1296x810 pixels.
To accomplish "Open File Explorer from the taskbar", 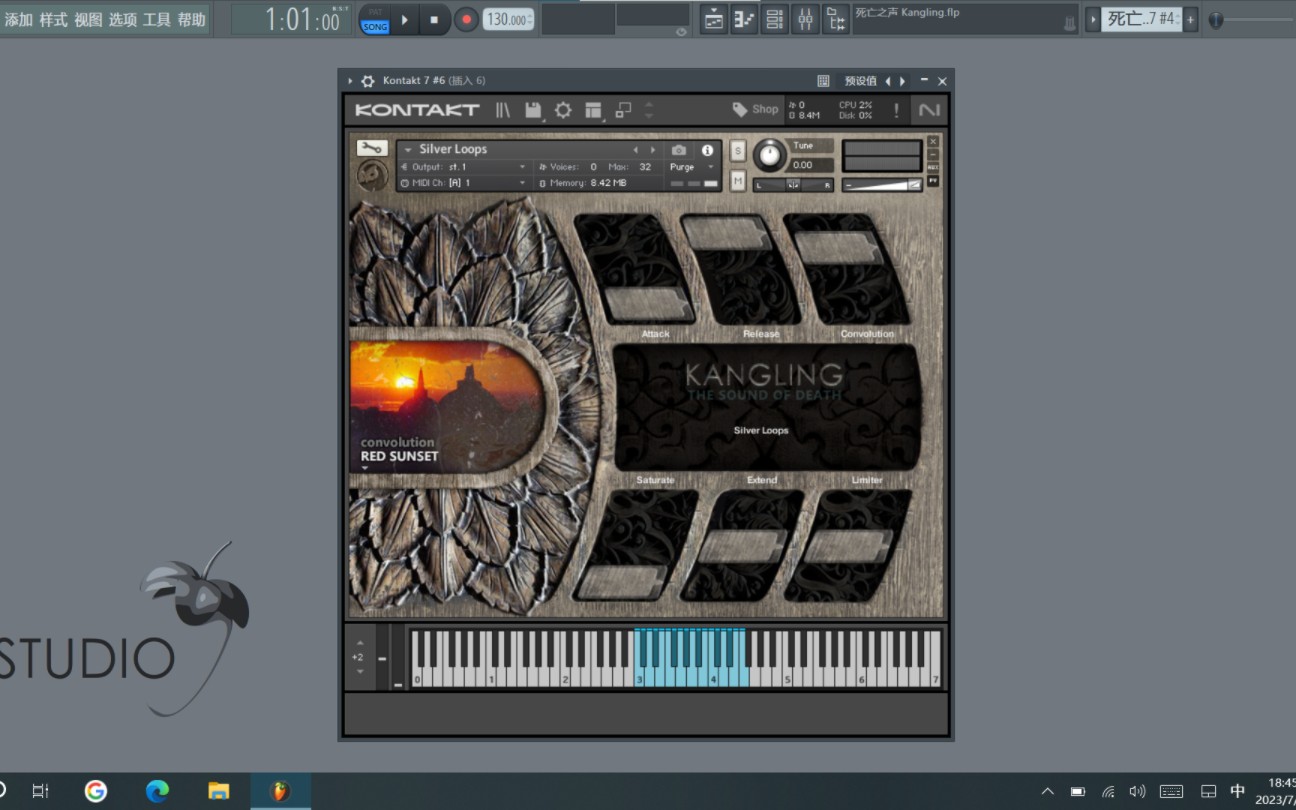I will click(x=219, y=791).
